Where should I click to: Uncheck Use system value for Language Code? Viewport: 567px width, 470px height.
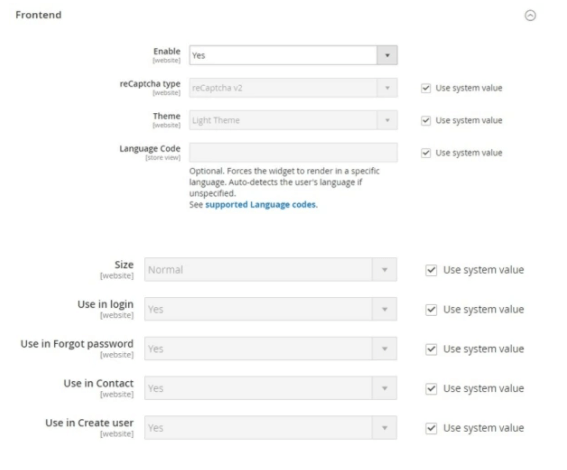[426, 153]
